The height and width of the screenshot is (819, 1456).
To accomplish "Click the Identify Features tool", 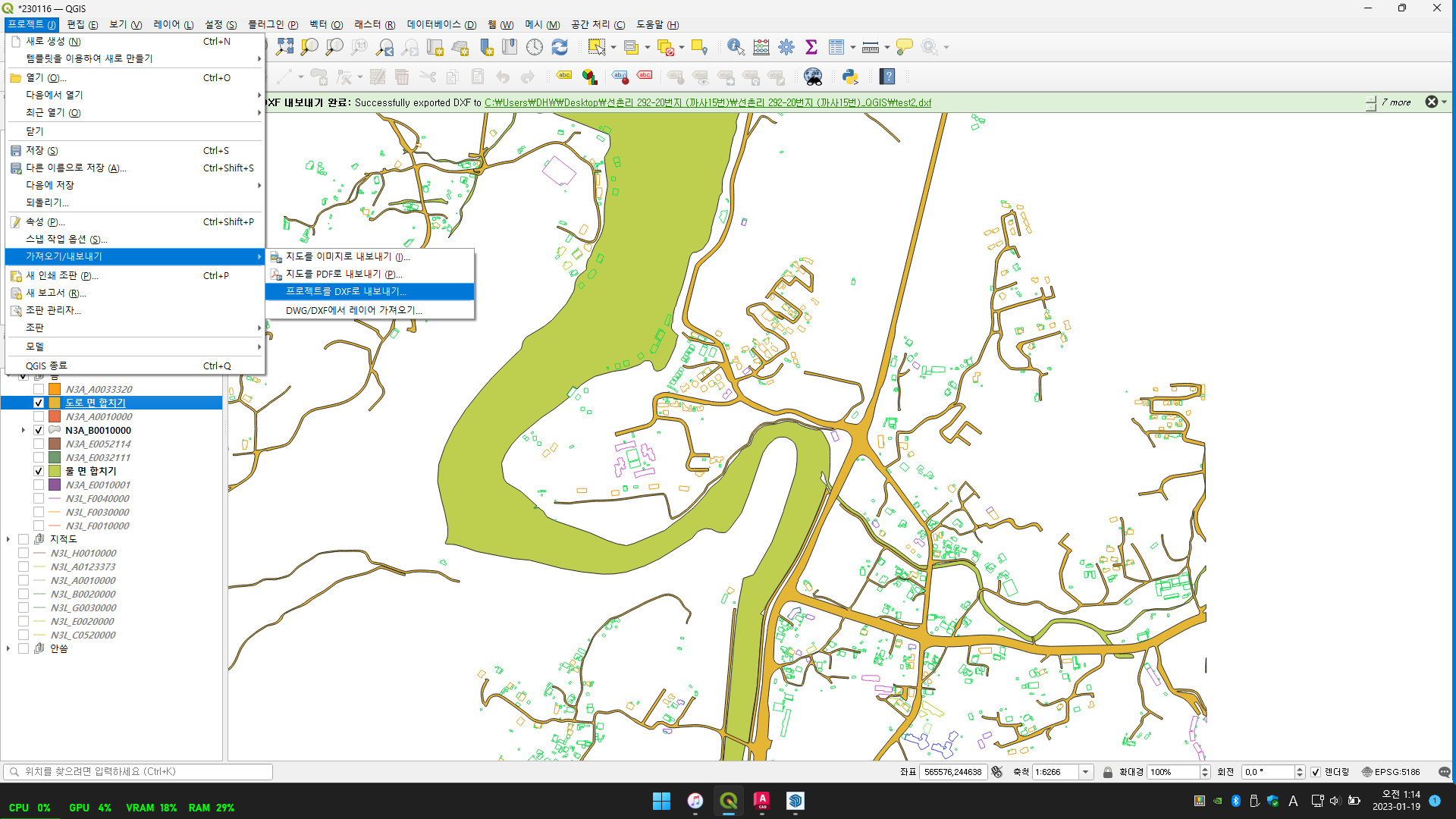I will coord(735,47).
